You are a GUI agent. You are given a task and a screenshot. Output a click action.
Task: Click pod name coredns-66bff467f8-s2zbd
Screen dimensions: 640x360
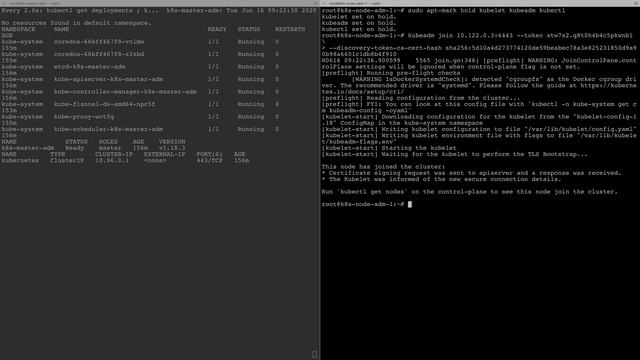click(99, 54)
